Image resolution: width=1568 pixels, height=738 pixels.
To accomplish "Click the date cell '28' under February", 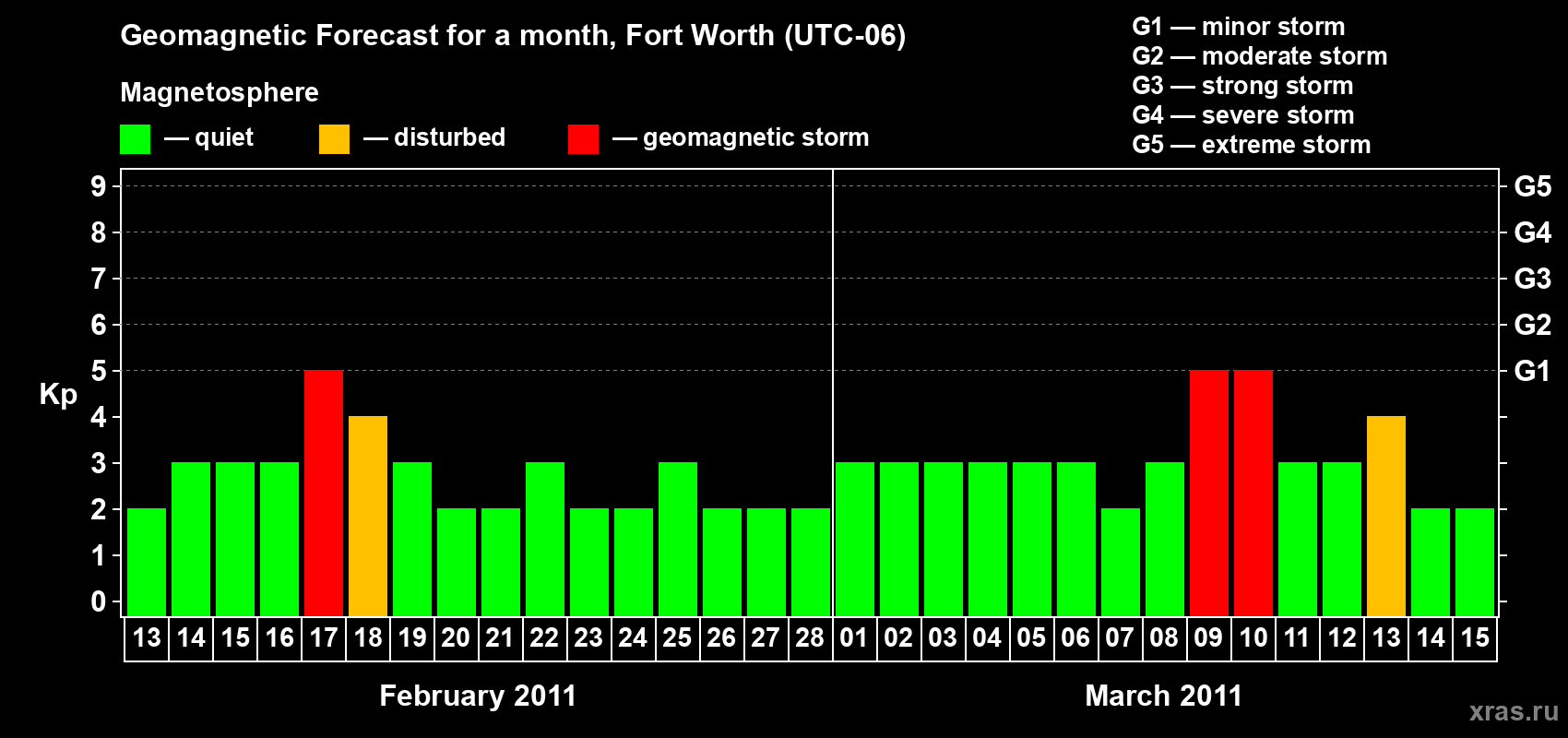I will 811,638.
